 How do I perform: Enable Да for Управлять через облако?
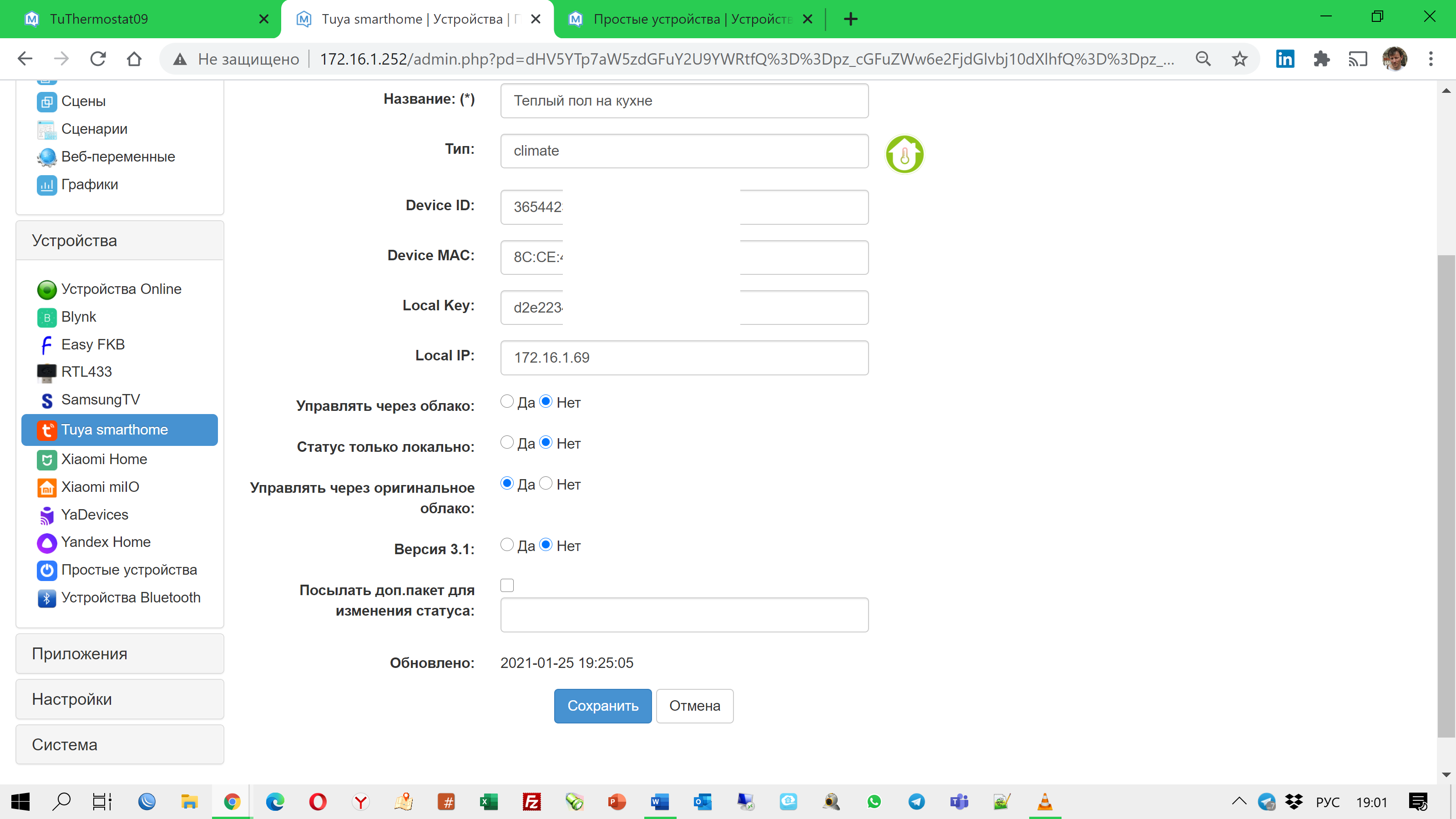pyautogui.click(x=507, y=401)
